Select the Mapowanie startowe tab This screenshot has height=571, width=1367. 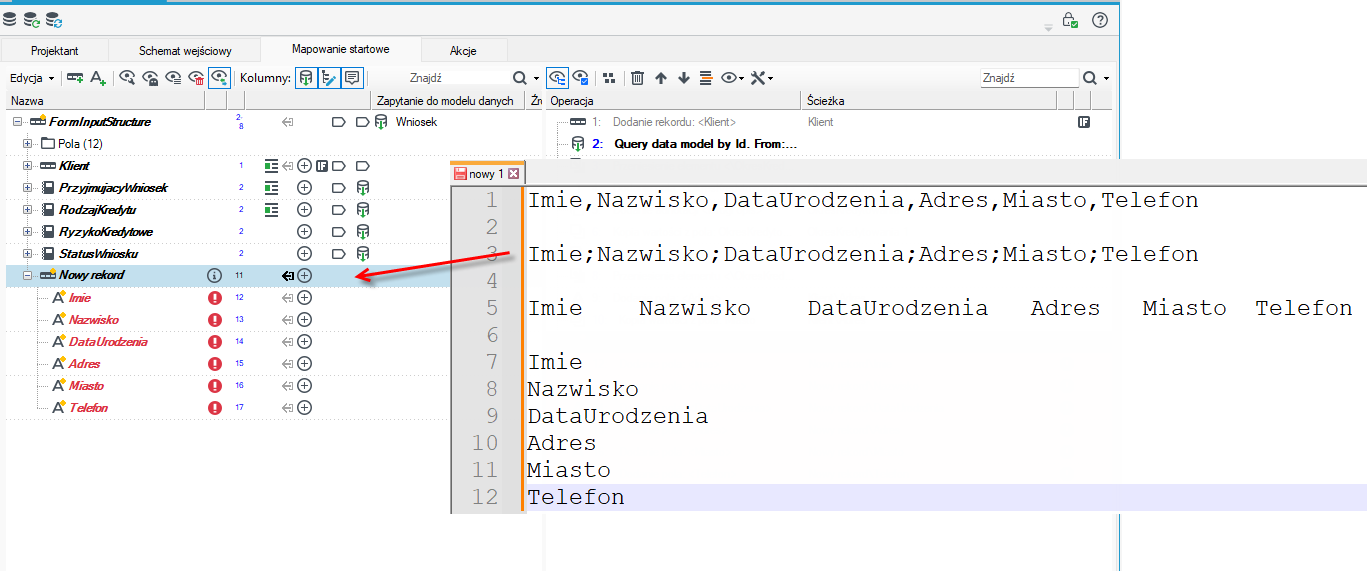pyautogui.click(x=341, y=49)
